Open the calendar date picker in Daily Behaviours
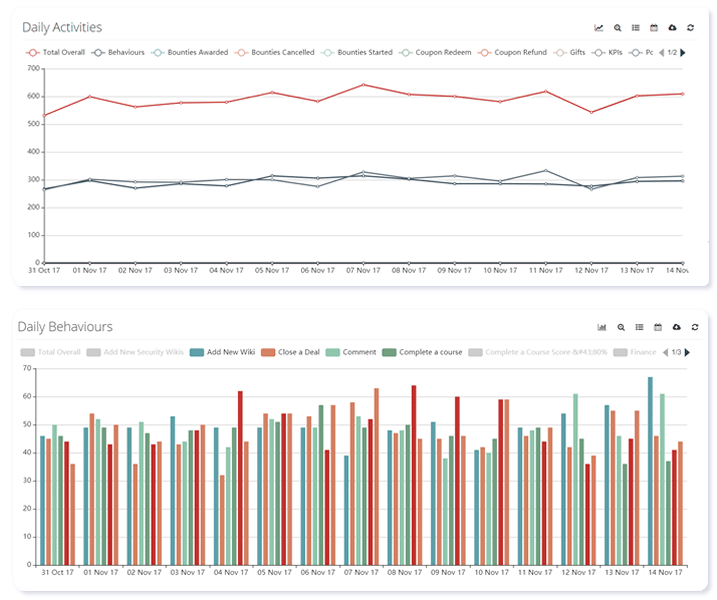 [657, 327]
